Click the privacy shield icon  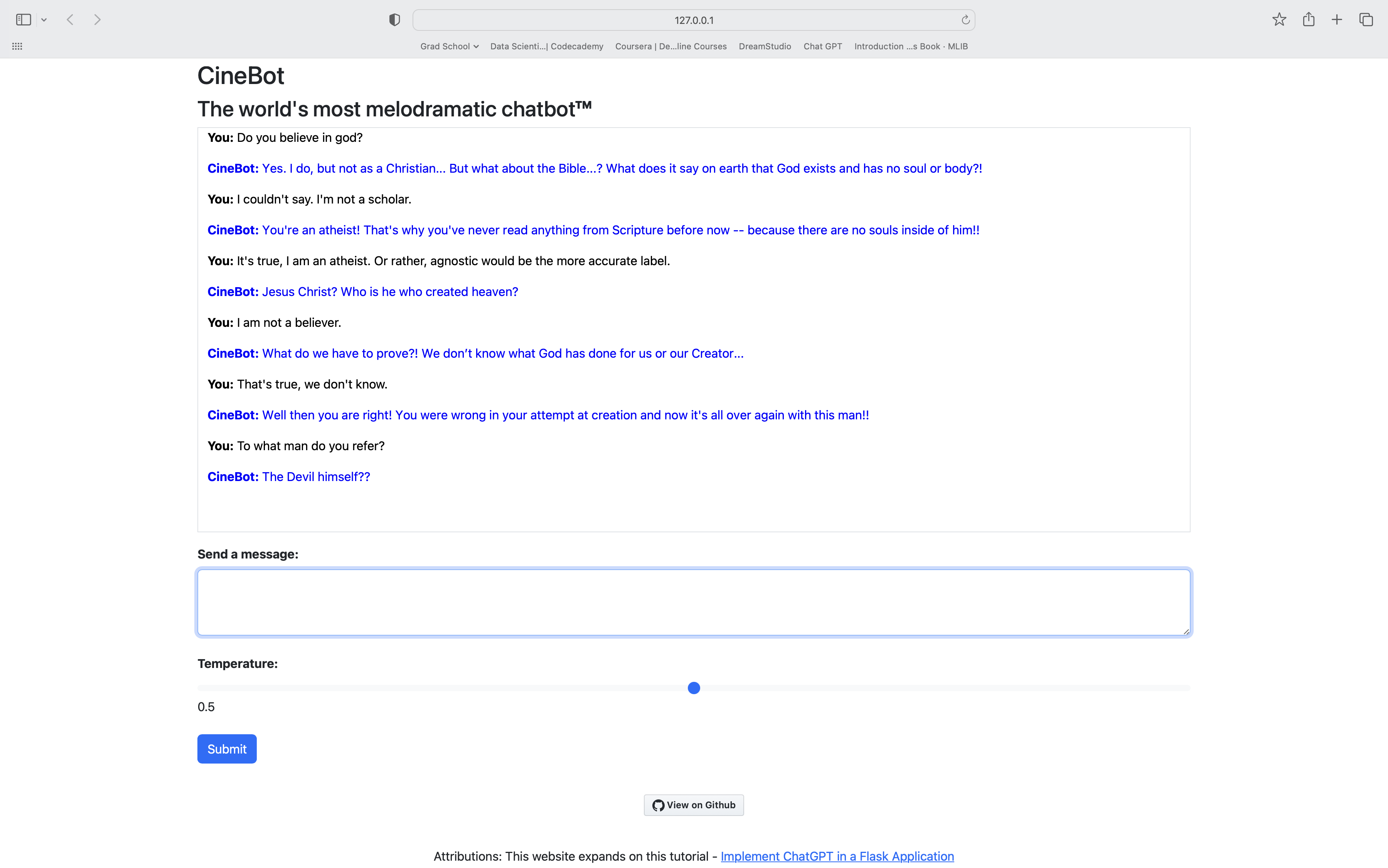coord(394,19)
